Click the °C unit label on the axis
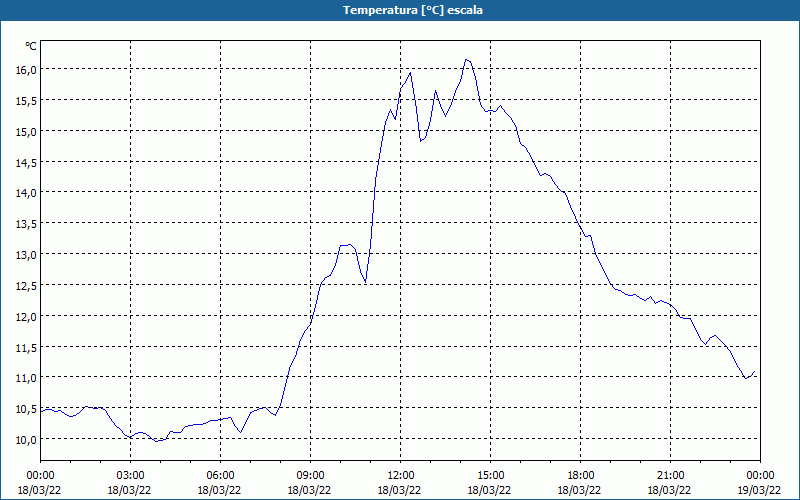The height and width of the screenshot is (500, 800). click(31, 46)
